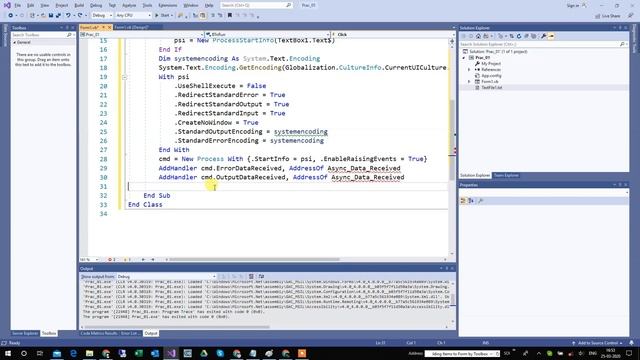The height and width of the screenshot is (360, 640).
Task: Click the Property Pages wrench in Properties
Action: coord(480,200)
